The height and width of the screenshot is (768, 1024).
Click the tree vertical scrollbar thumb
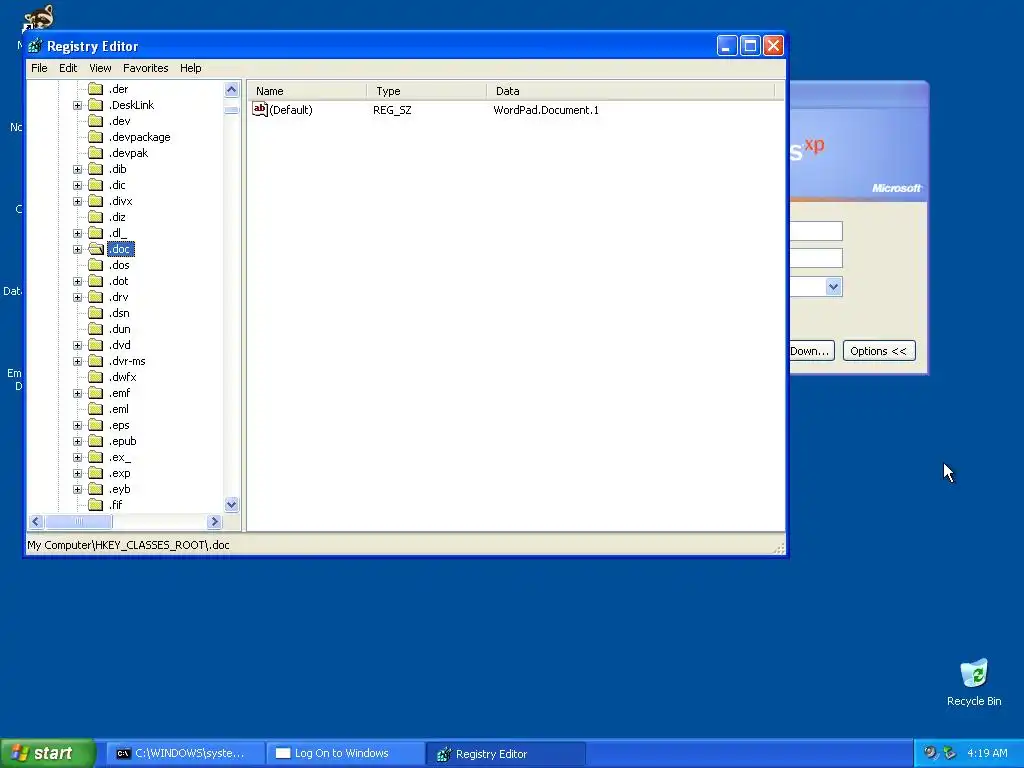click(232, 110)
